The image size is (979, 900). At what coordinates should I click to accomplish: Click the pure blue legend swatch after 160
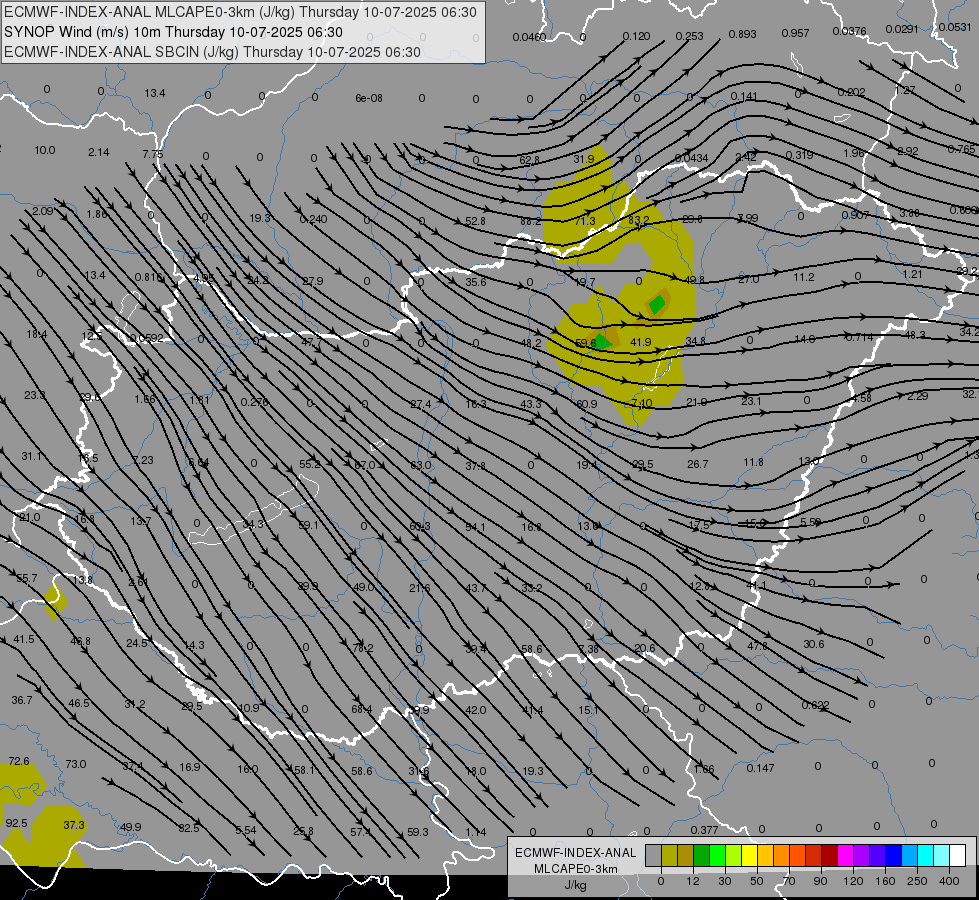tap(893, 856)
